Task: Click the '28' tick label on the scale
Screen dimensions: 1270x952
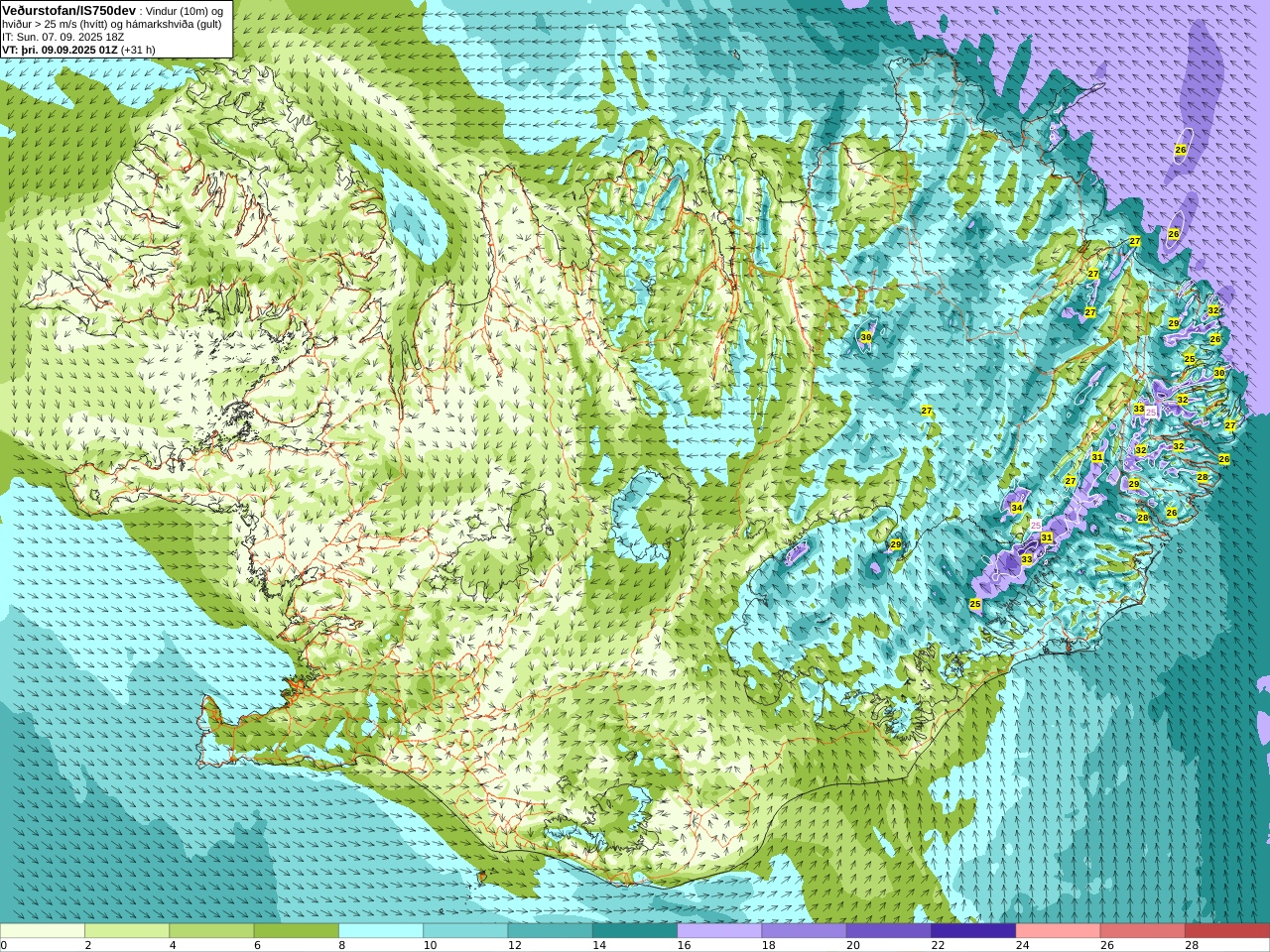Action: 1192,945
